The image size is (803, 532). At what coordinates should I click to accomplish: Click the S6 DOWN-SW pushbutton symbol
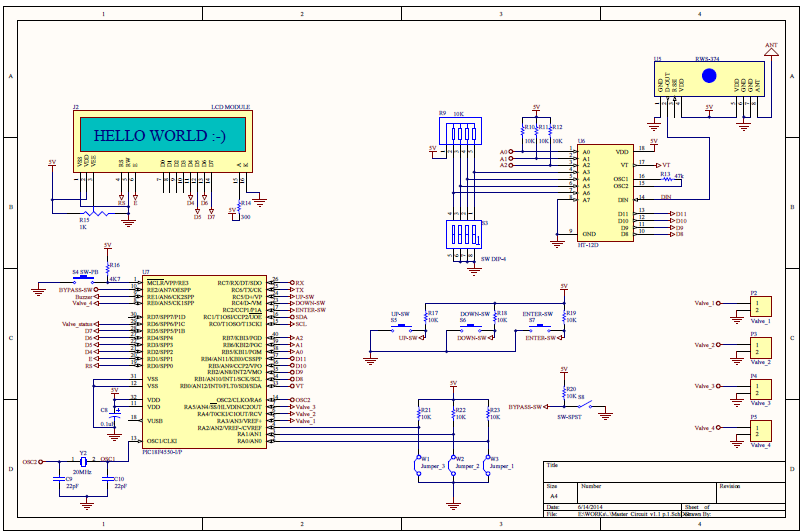pyautogui.click(x=470, y=327)
